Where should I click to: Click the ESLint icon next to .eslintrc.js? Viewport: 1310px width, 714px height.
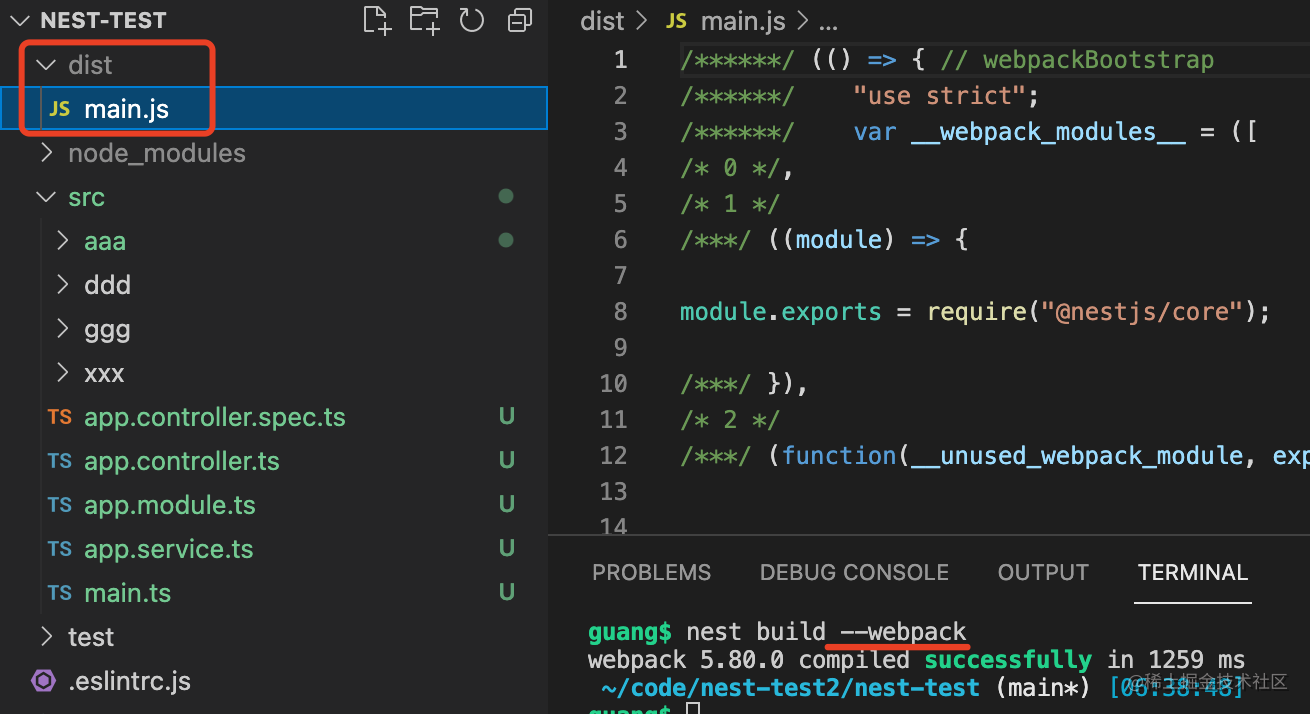pos(44,681)
